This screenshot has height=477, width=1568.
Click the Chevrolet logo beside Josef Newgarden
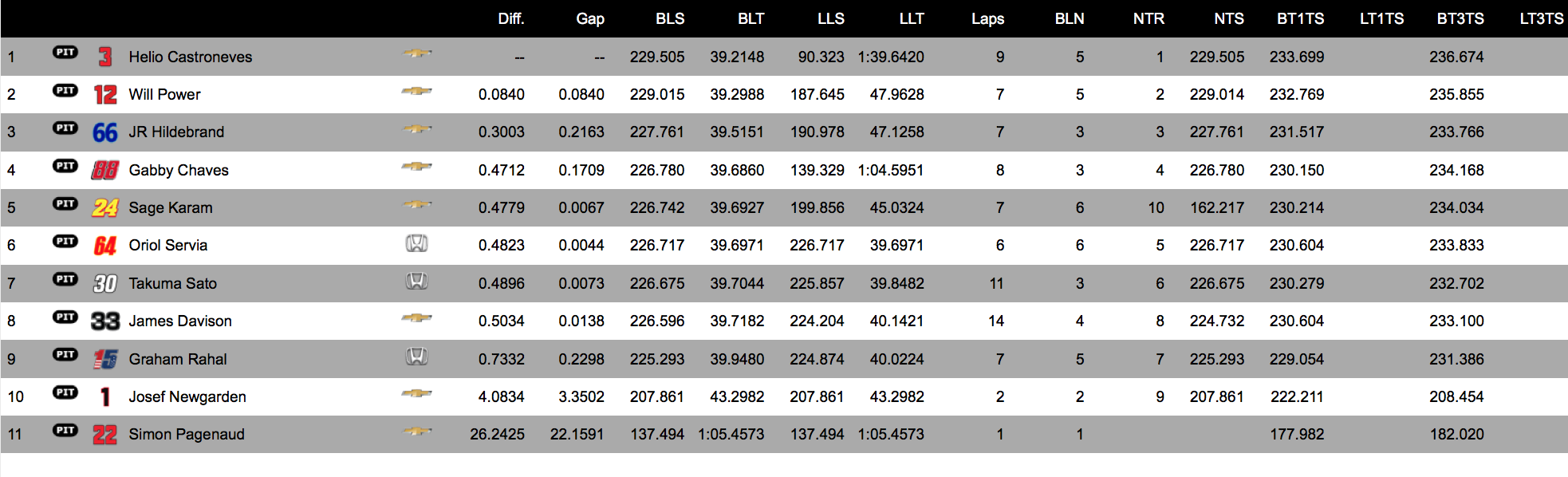coord(417,393)
